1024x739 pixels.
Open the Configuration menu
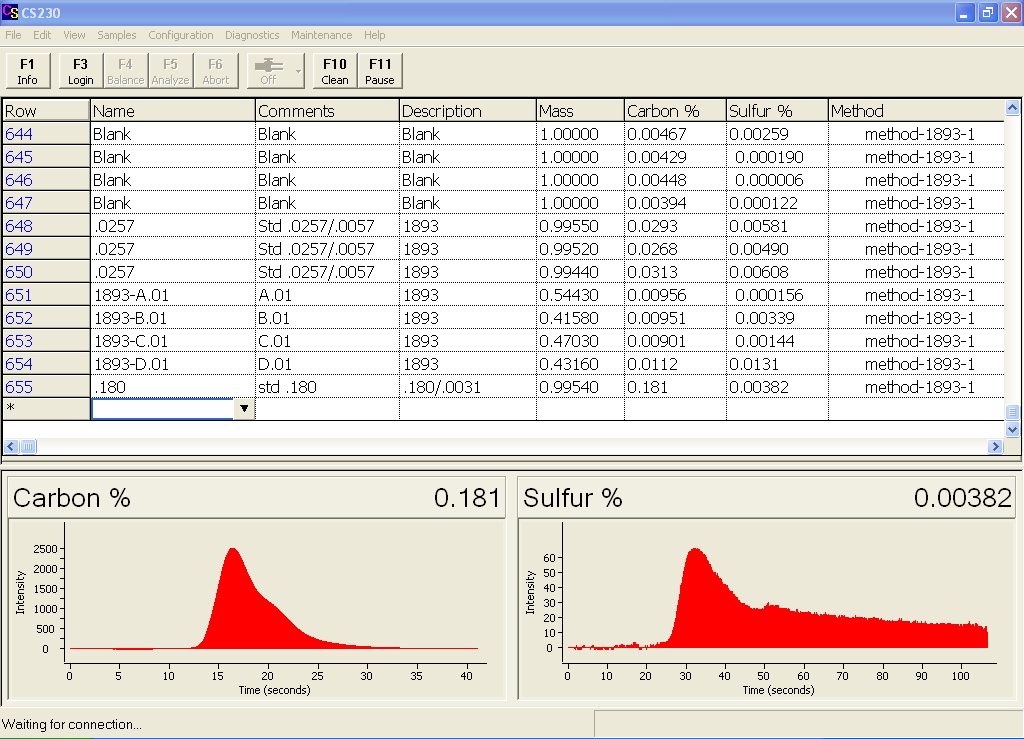[x=180, y=35]
